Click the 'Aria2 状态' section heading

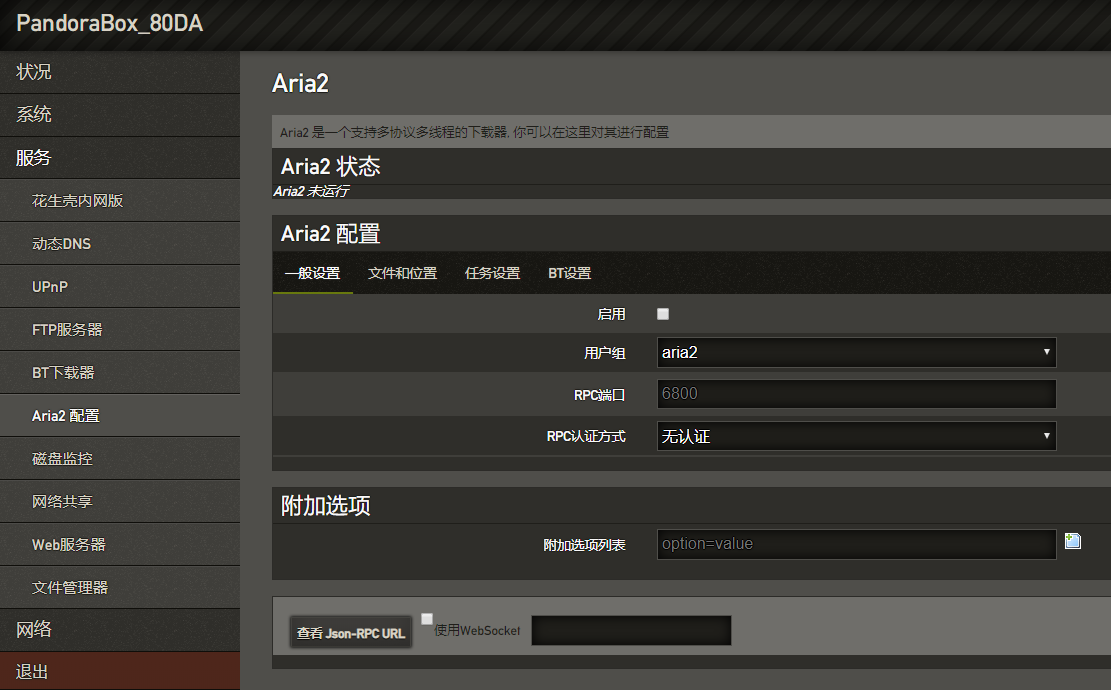(331, 166)
